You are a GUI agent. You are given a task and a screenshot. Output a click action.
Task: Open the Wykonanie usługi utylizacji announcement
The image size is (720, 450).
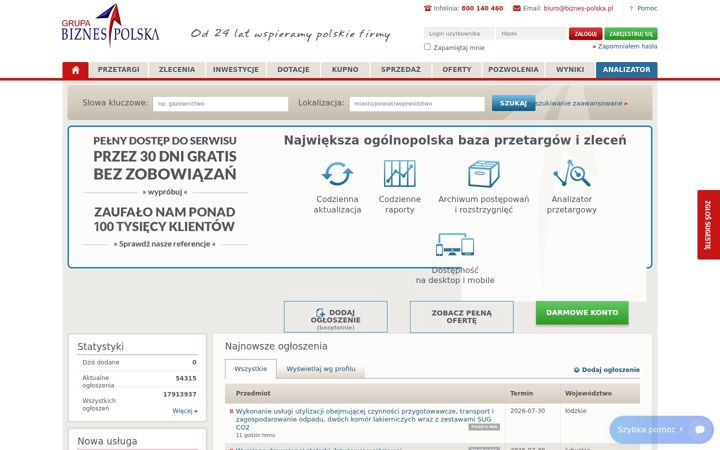click(x=365, y=419)
